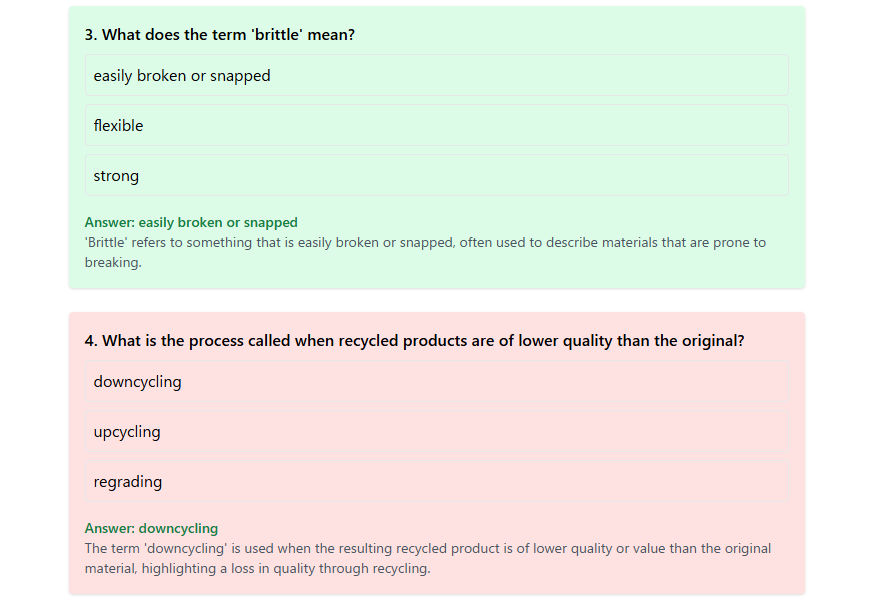Choose the 'upcycling' option
This screenshot has height=604, width=873.
point(436,431)
